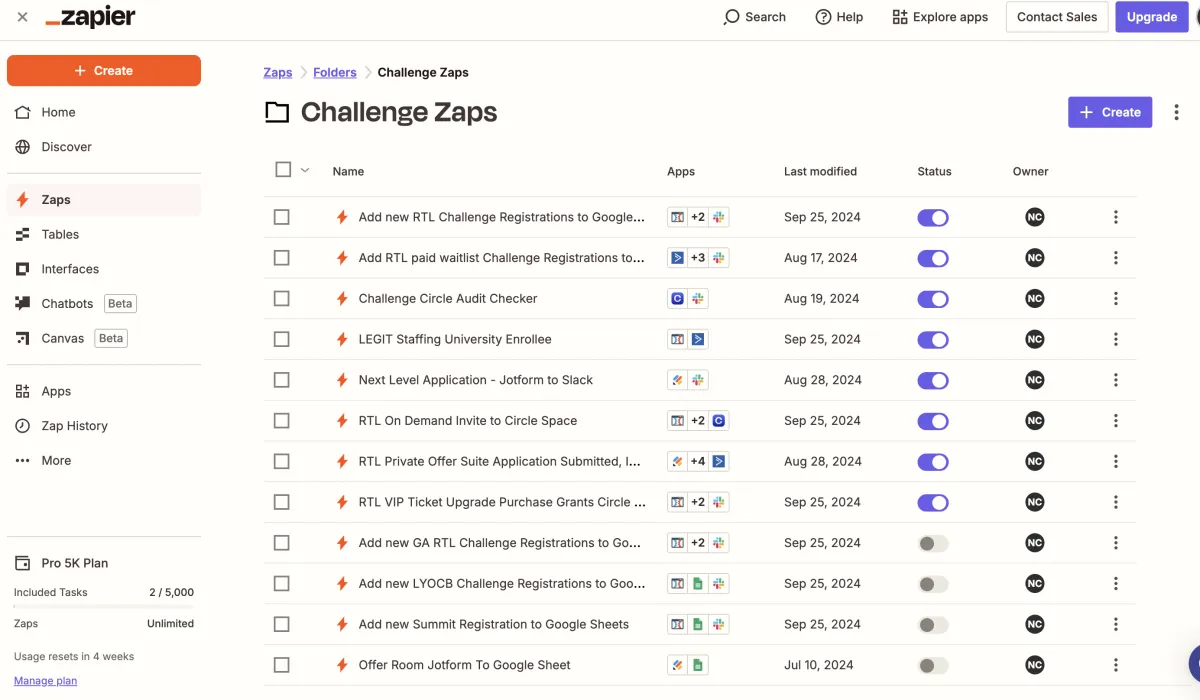Click the Zapier logo
The image size is (1200, 700).
[x=91, y=17]
